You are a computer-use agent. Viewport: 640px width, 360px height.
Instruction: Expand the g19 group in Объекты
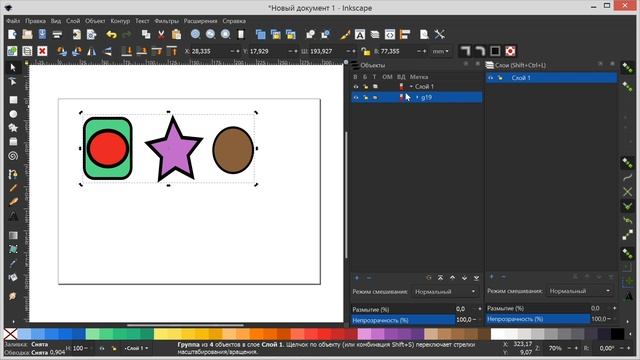(417, 98)
